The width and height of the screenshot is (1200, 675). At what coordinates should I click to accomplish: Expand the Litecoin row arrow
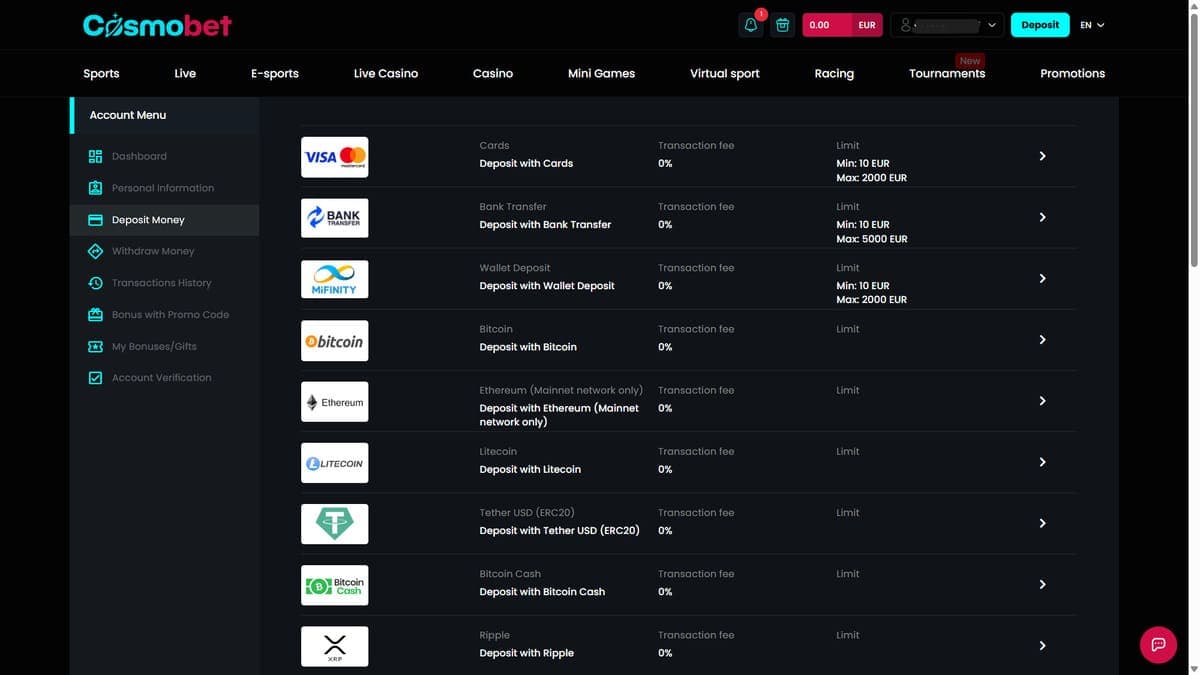pyautogui.click(x=1042, y=462)
